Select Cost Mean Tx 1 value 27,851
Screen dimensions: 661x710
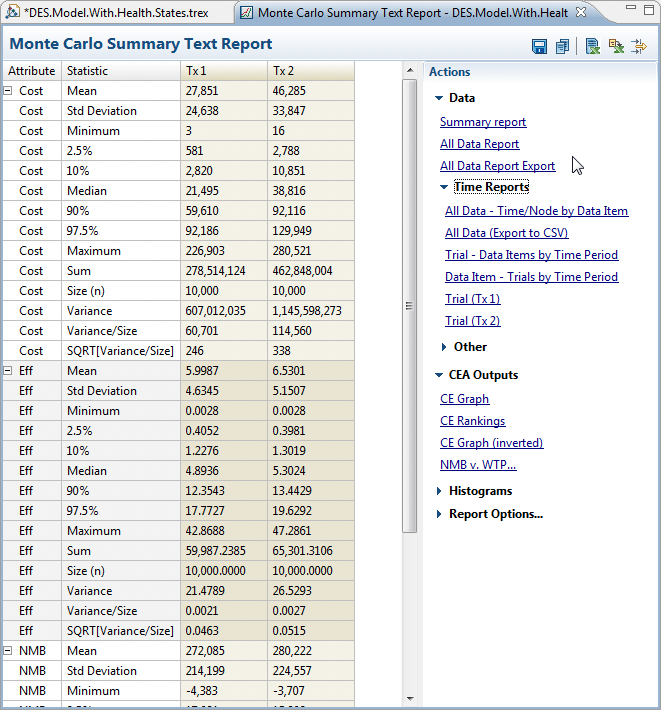point(224,91)
